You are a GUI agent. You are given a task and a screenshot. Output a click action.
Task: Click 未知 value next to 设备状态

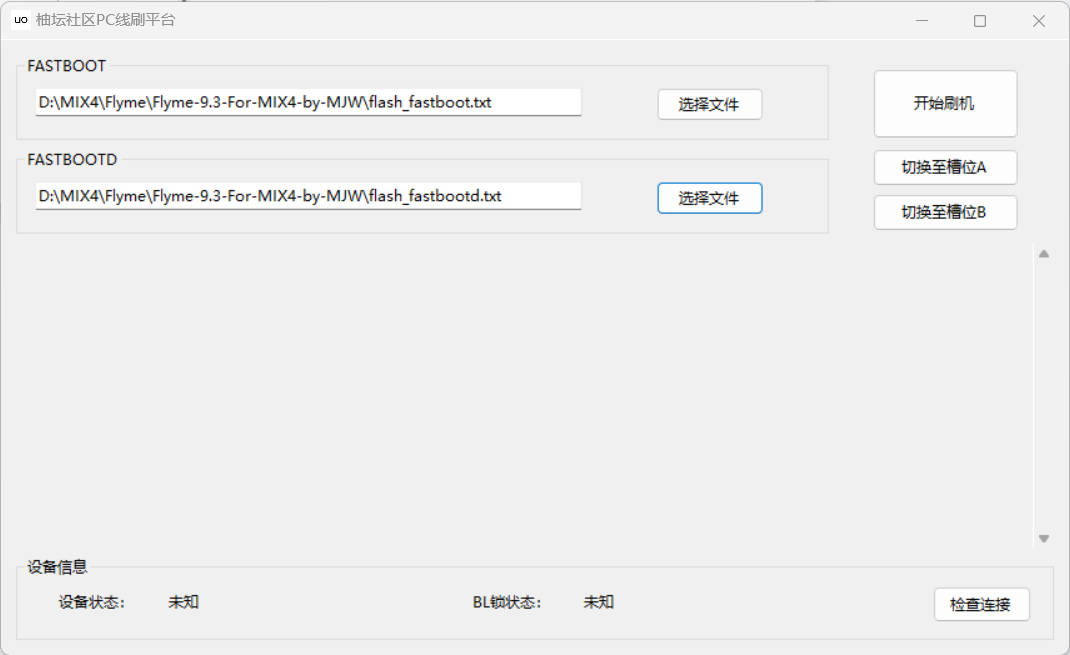point(184,602)
